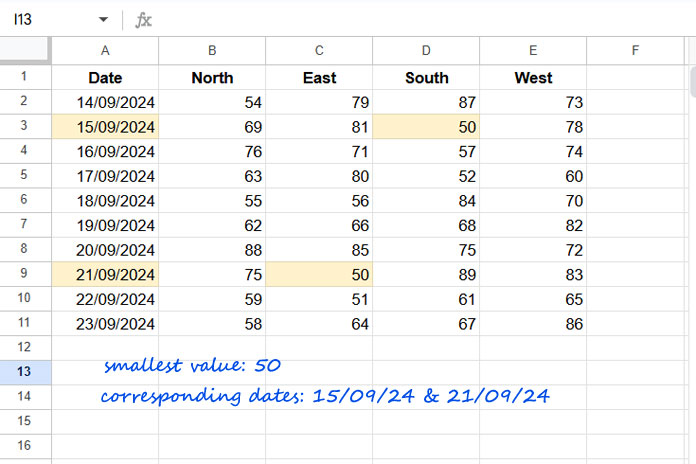Select West value 60
Screen dimensions: 696x464
coord(533,176)
